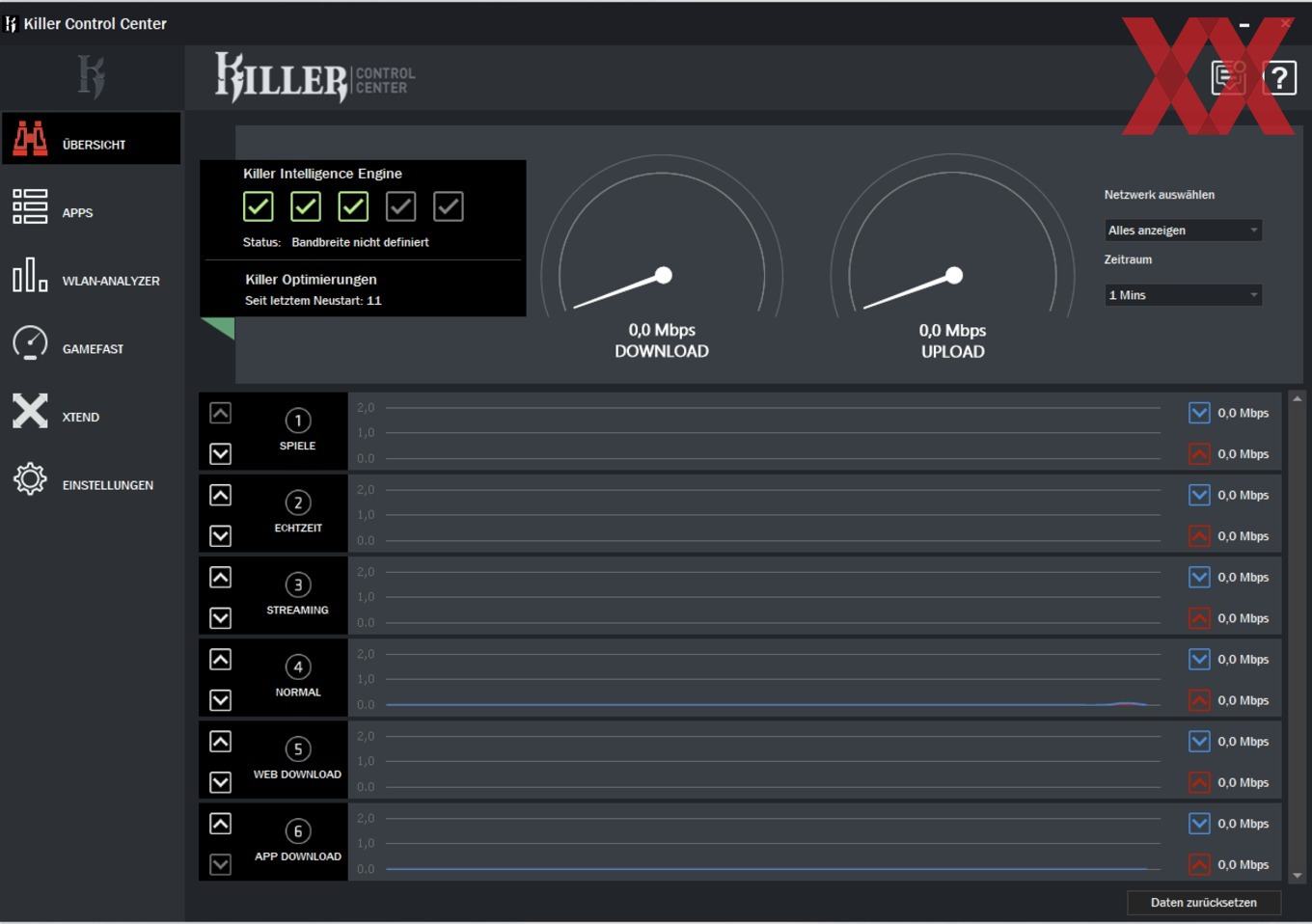The height and width of the screenshot is (924, 1312).
Task: Toggle fifth Killer Intelligence Engine checkbox
Action: (x=448, y=206)
